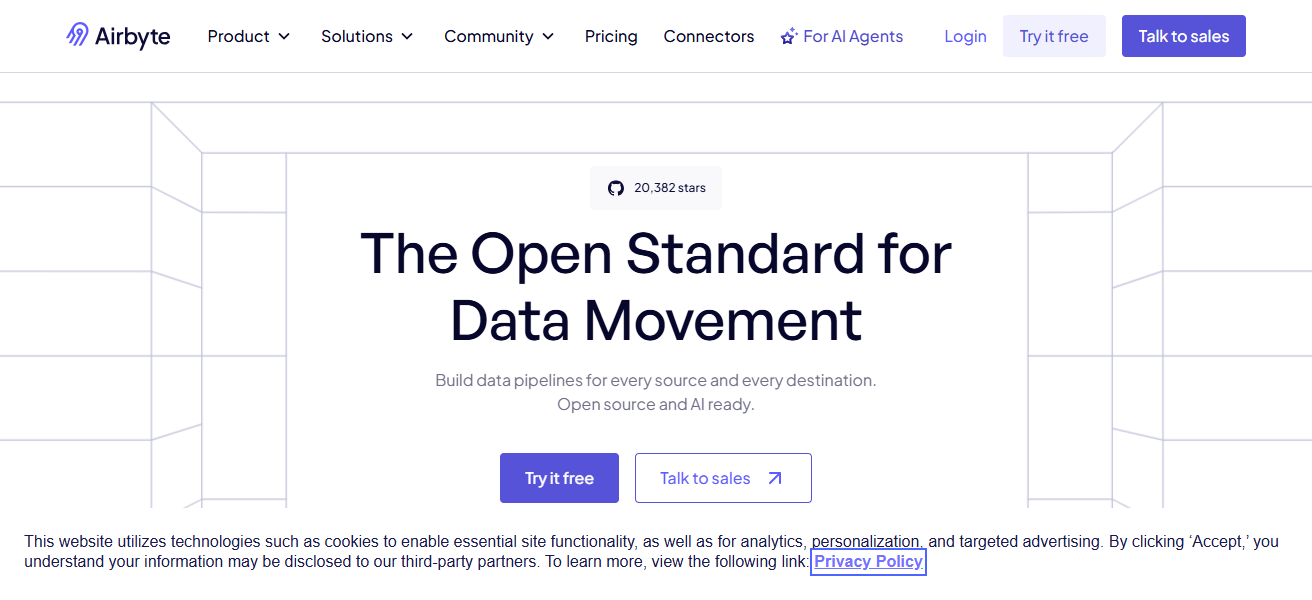Click the Try it free hero button
Viewport: 1312px width, 600px height.
tap(559, 477)
